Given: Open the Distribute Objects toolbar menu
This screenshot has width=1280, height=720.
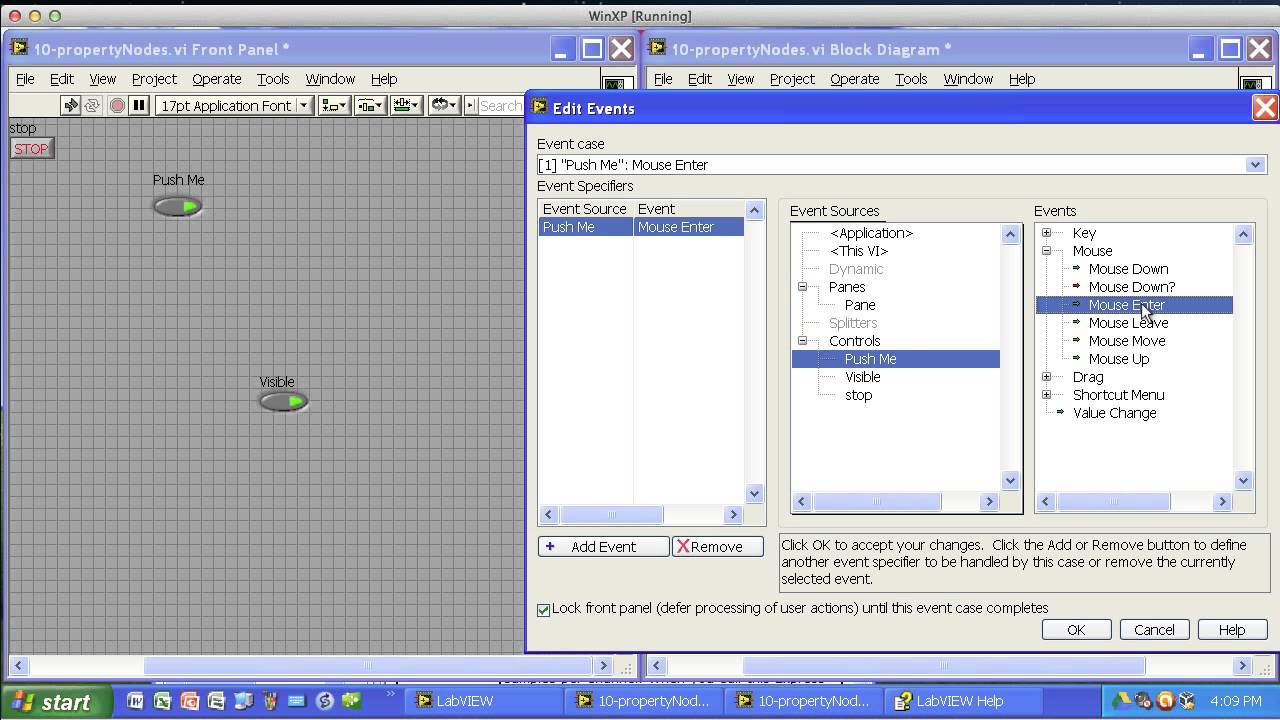Looking at the screenshot, I should point(370,105).
